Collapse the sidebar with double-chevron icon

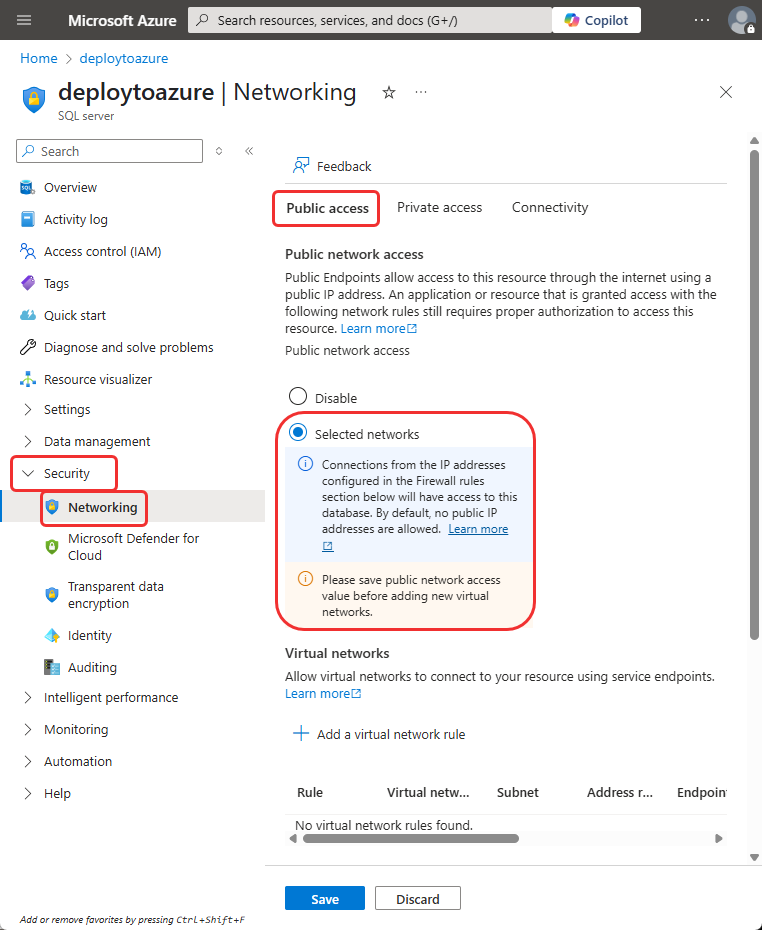pyautogui.click(x=249, y=151)
